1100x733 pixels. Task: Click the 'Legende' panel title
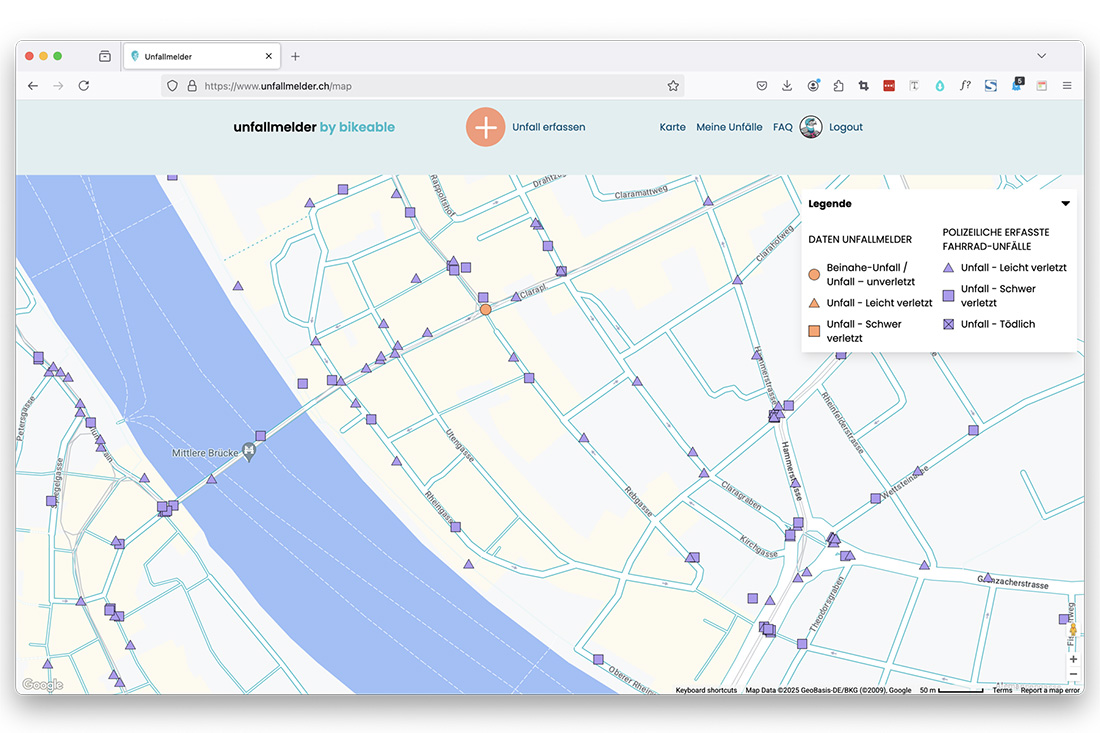(x=830, y=203)
